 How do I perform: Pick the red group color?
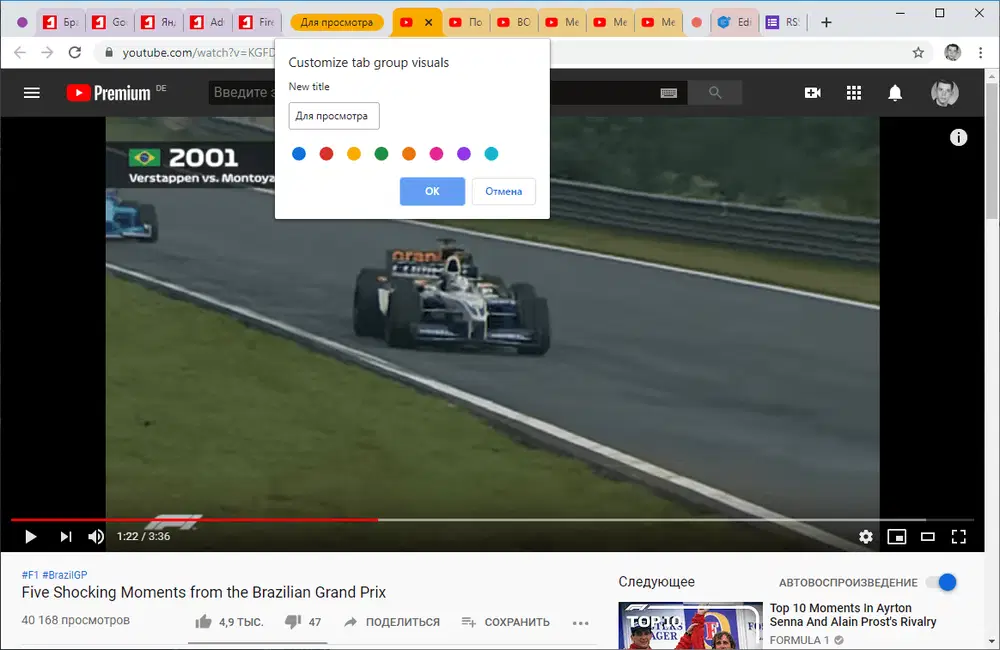coord(326,154)
